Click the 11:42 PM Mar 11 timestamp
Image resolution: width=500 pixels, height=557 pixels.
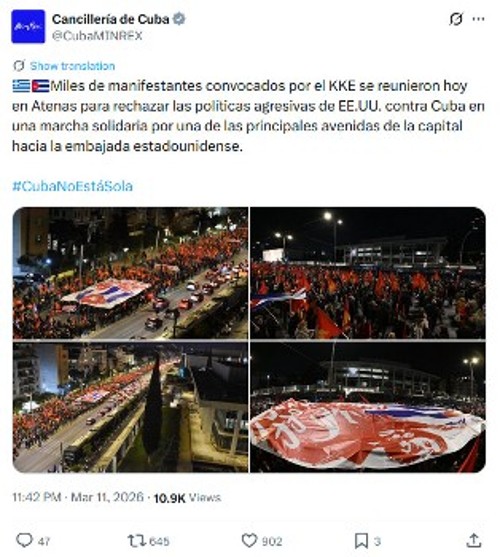click(x=78, y=497)
